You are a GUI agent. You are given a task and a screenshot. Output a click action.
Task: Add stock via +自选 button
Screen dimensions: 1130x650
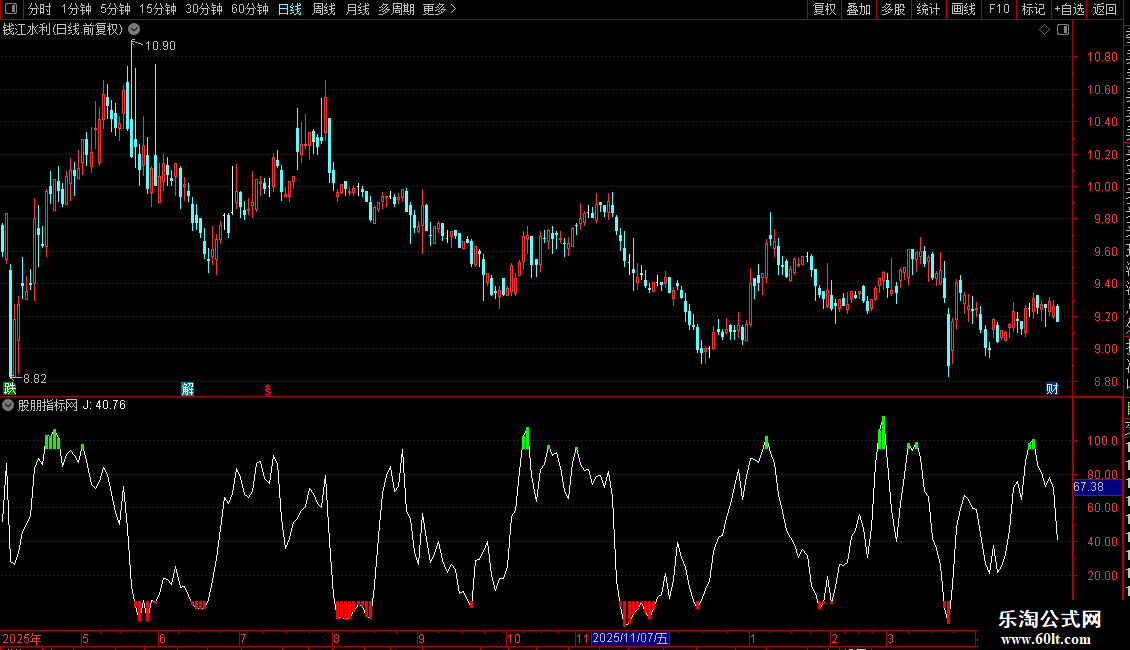click(1069, 9)
